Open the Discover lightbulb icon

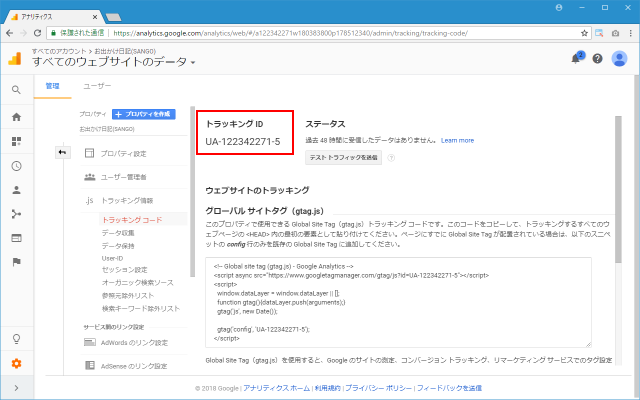click(16, 339)
